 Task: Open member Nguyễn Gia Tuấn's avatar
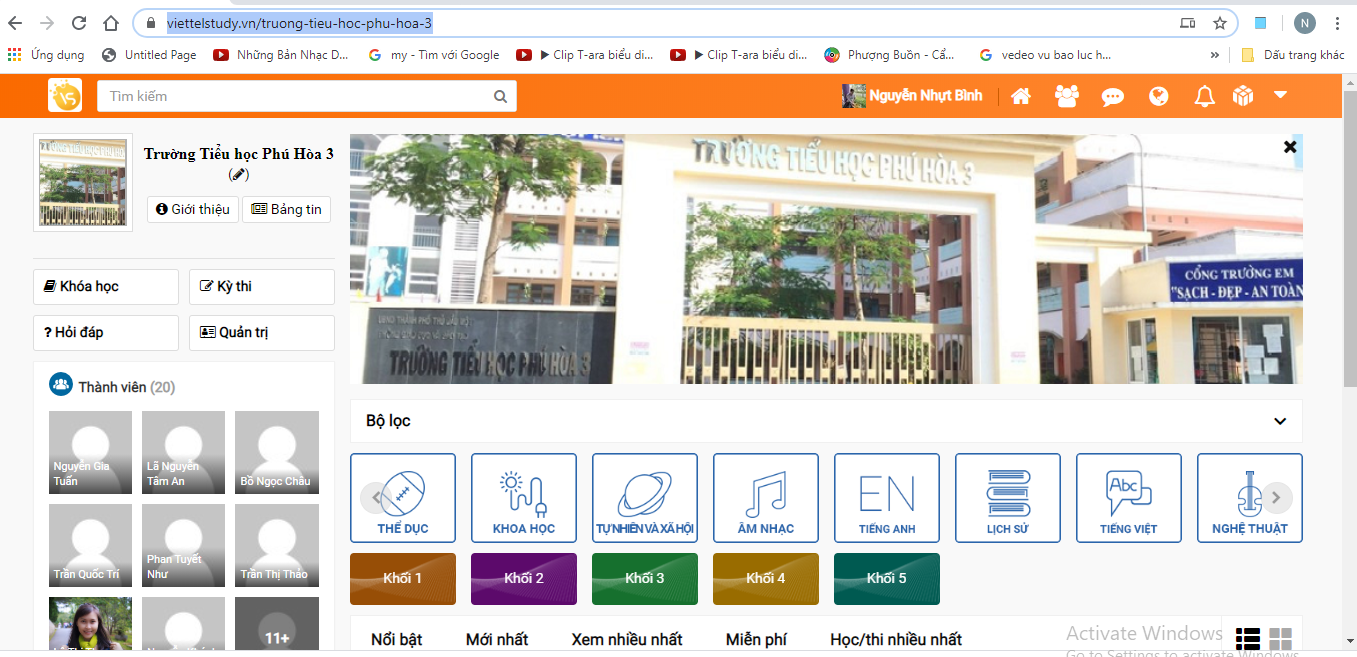click(x=90, y=452)
